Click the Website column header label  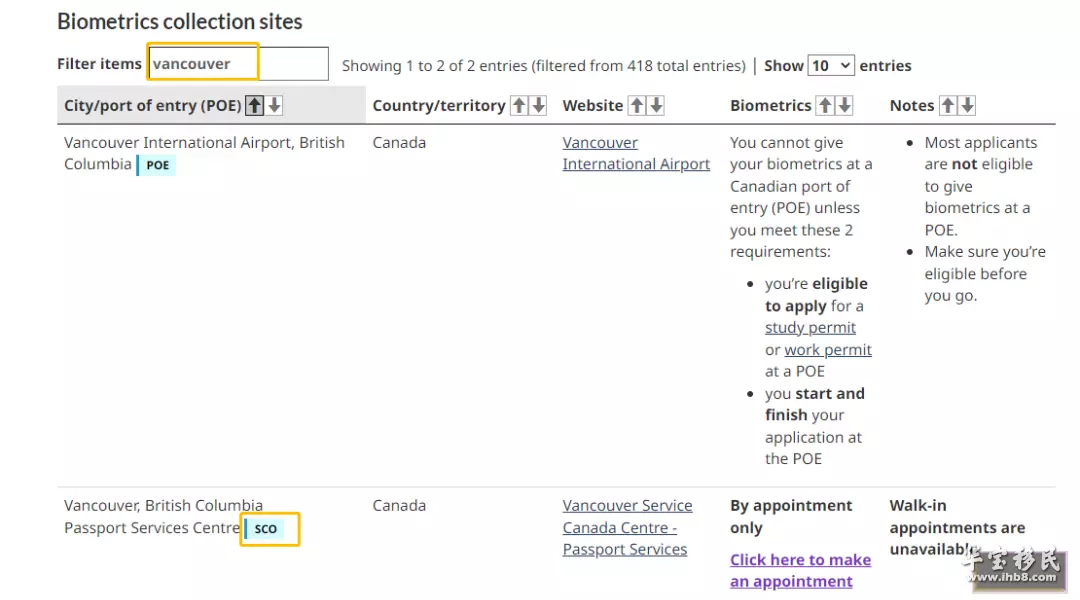coord(592,105)
